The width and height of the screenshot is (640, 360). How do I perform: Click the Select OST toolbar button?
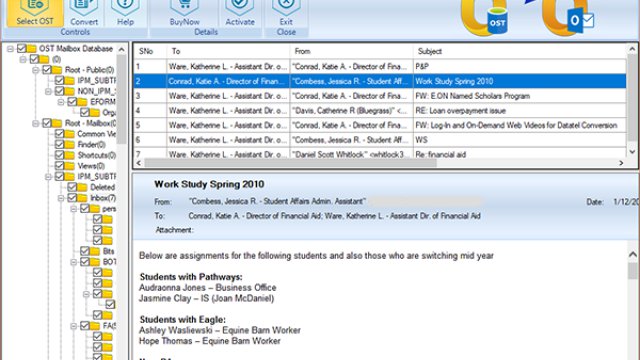tap(35, 13)
